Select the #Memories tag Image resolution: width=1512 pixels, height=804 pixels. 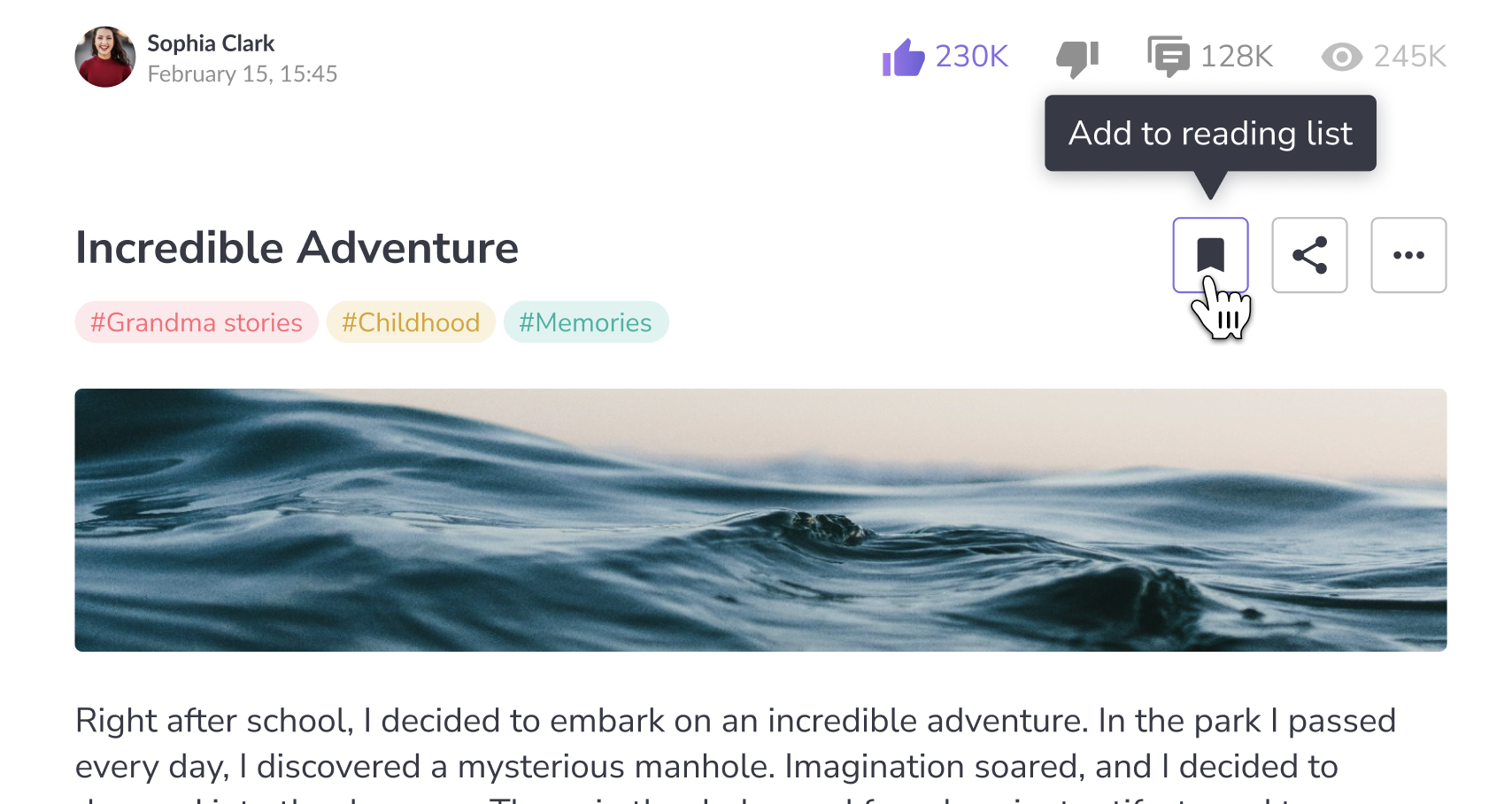585,322
